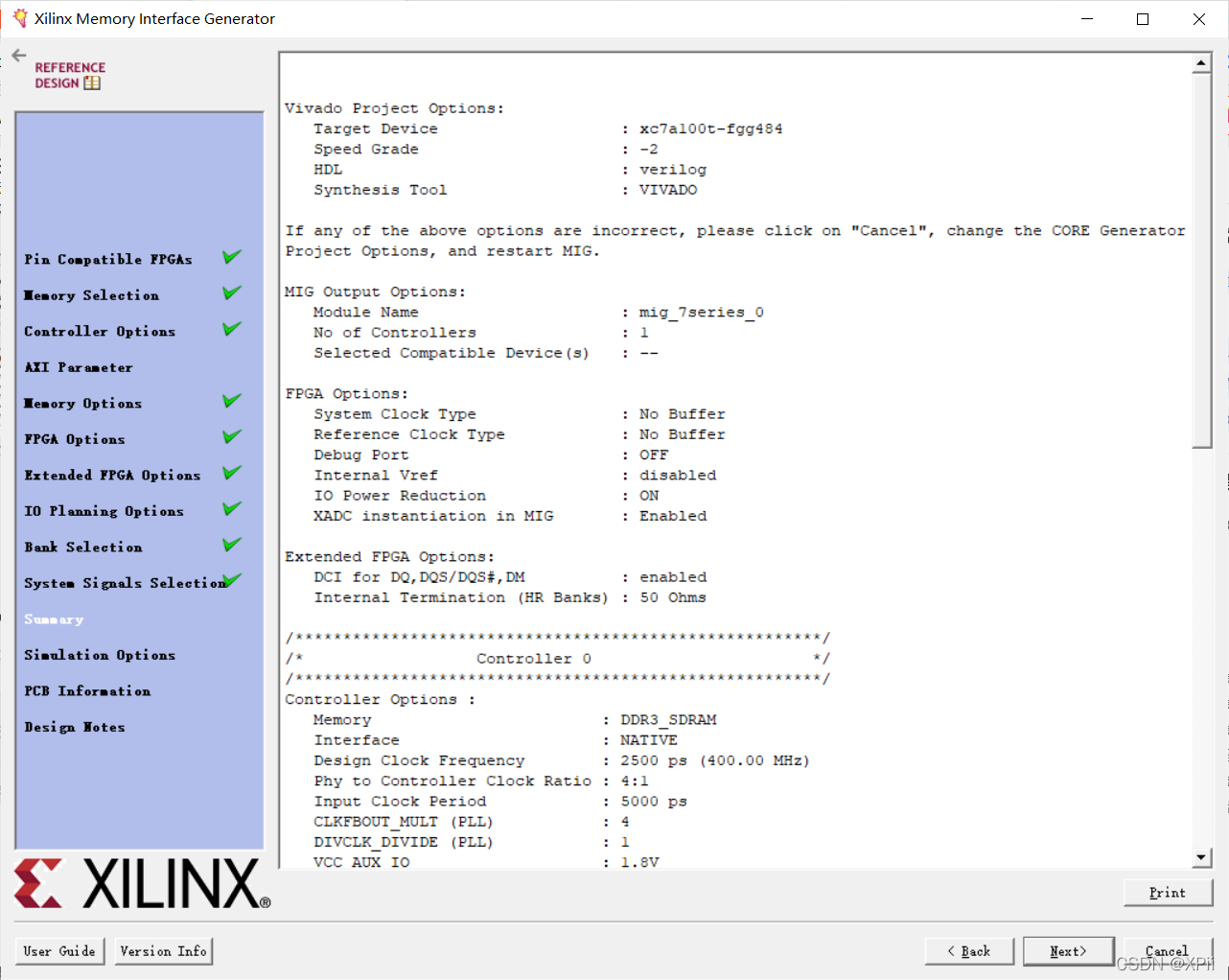The height and width of the screenshot is (980, 1229).
Task: Click the XADC instantiation Enabled value
Action: pos(673,516)
